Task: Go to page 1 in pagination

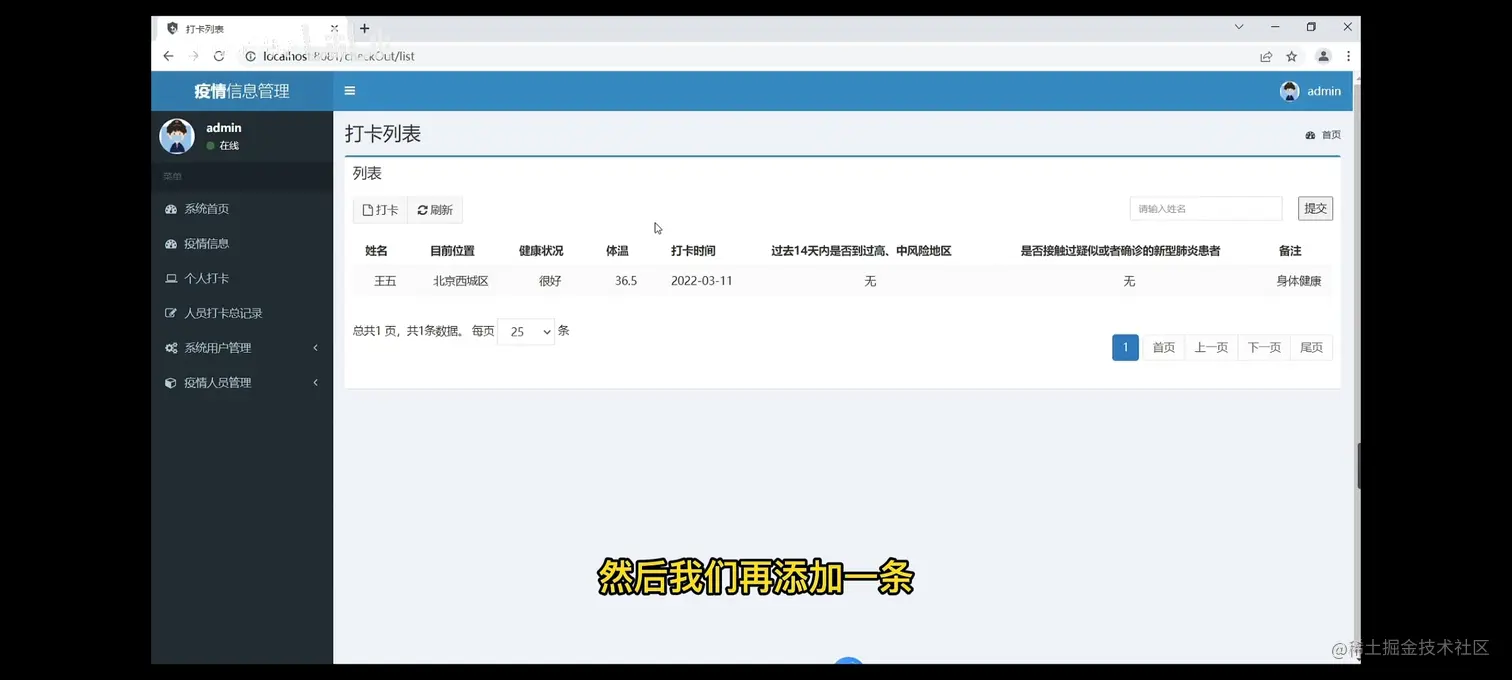Action: coord(1125,347)
